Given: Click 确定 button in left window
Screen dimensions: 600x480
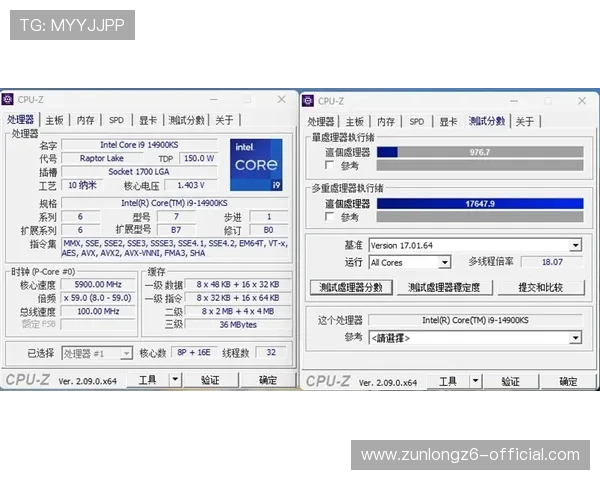Looking at the screenshot, I should [268, 380].
